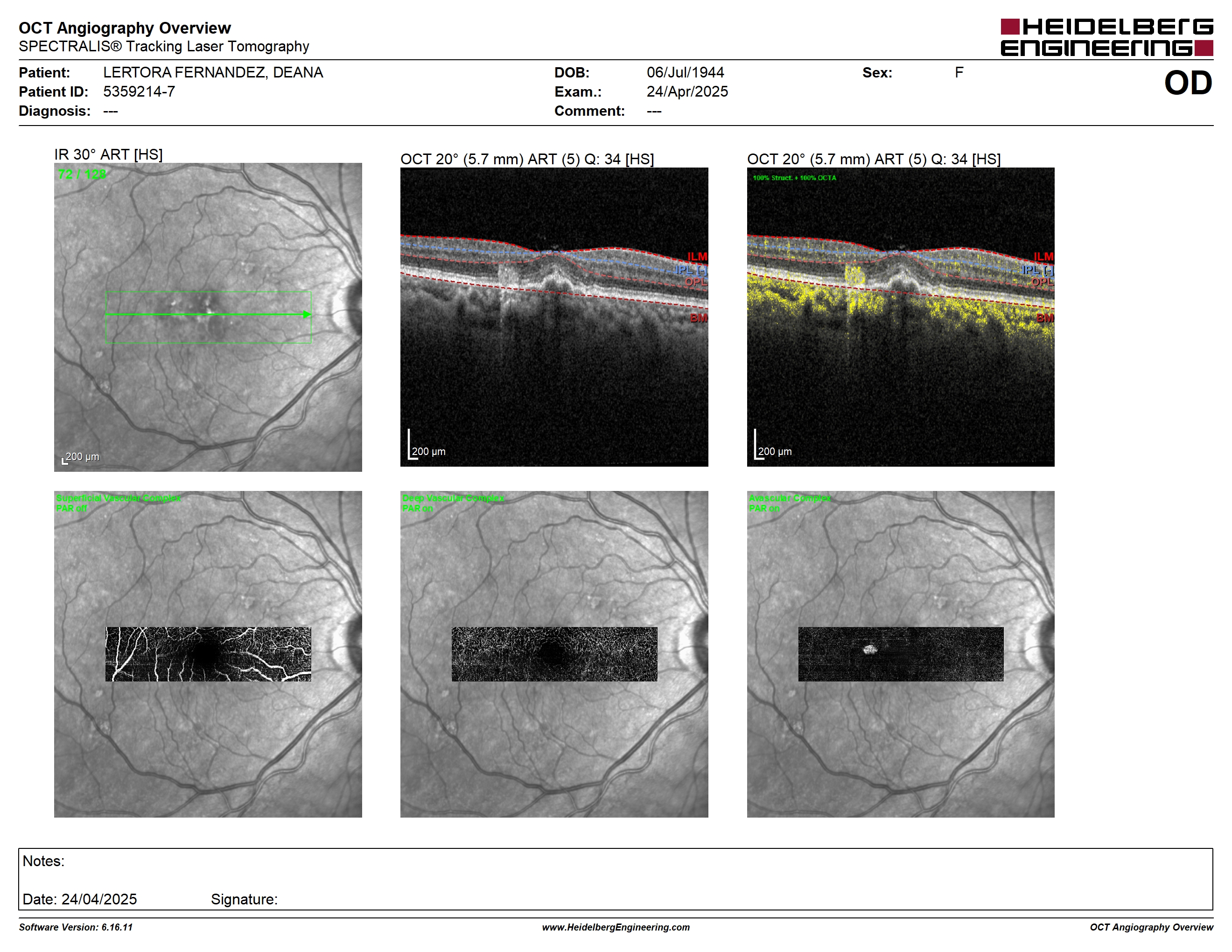Click the bright lesion in the Avascular Complex slab
This screenshot has height=952, width=1232.
870,650
